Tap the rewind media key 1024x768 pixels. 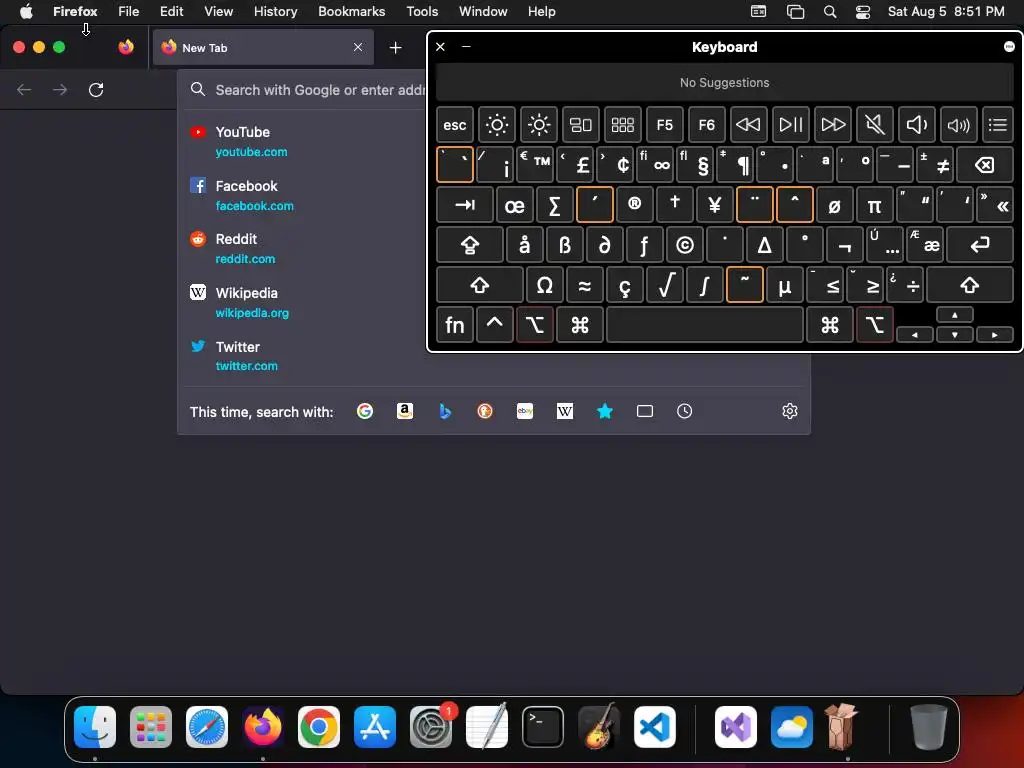pos(748,124)
